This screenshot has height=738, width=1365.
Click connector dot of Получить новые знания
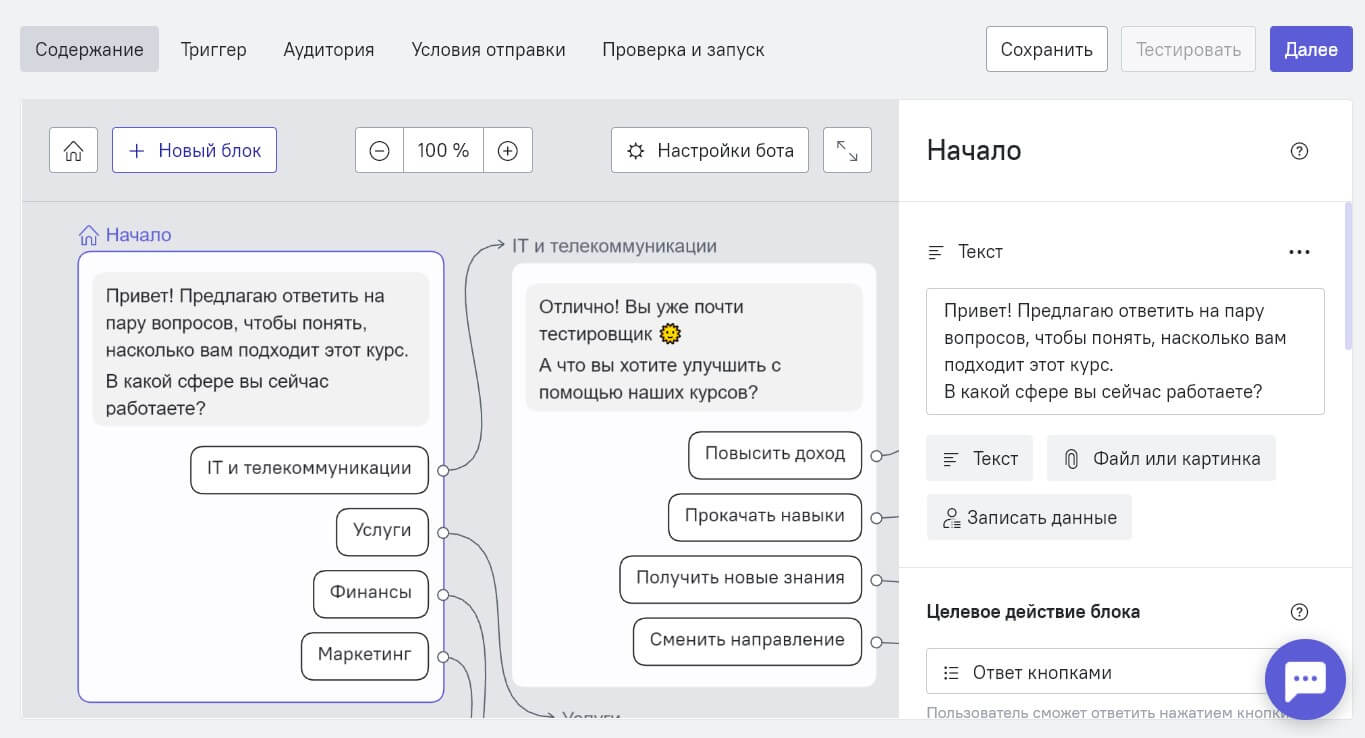click(x=876, y=580)
